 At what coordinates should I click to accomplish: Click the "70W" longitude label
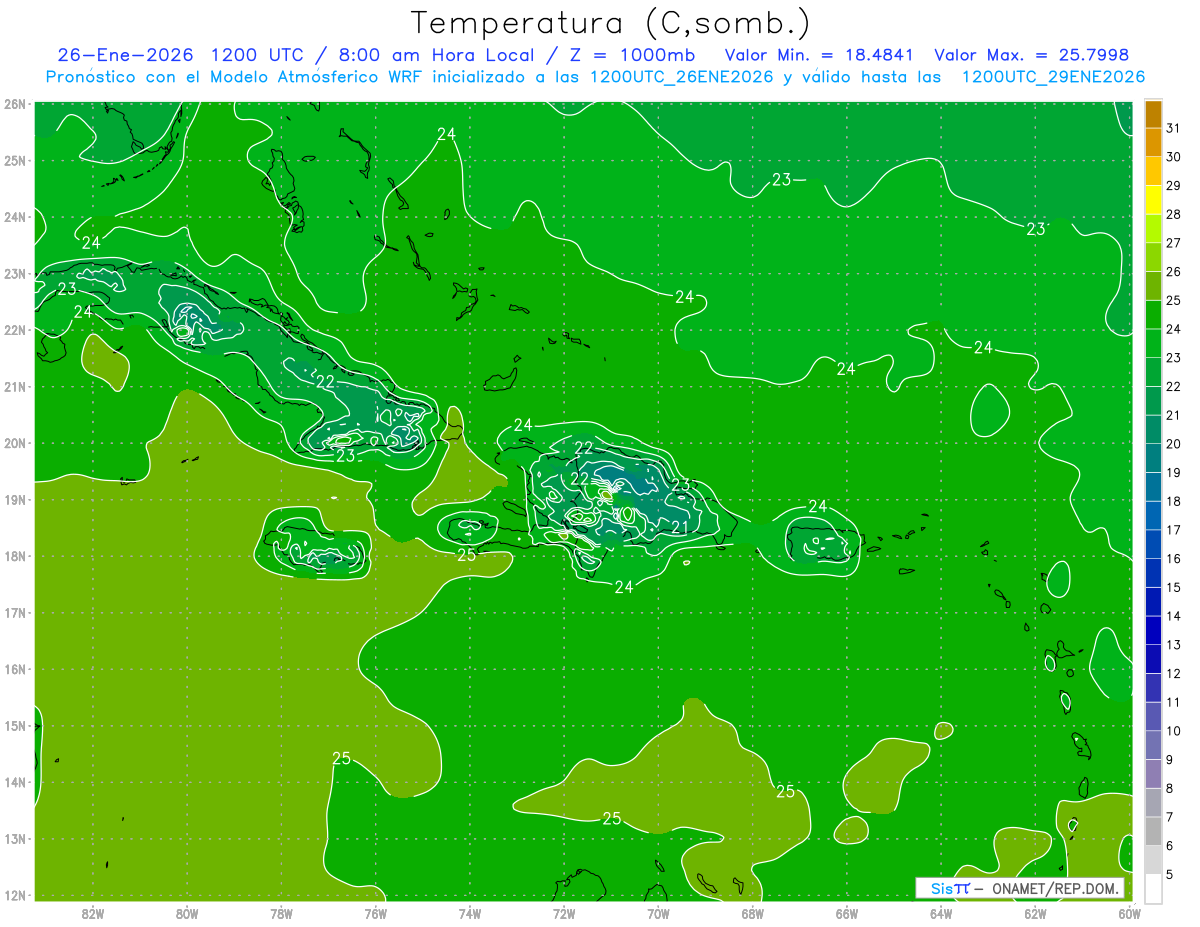coord(658,913)
